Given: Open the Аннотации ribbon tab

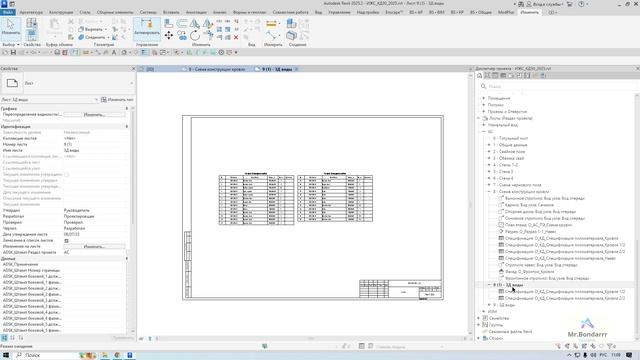Looking at the screenshot, I should tap(196, 12).
